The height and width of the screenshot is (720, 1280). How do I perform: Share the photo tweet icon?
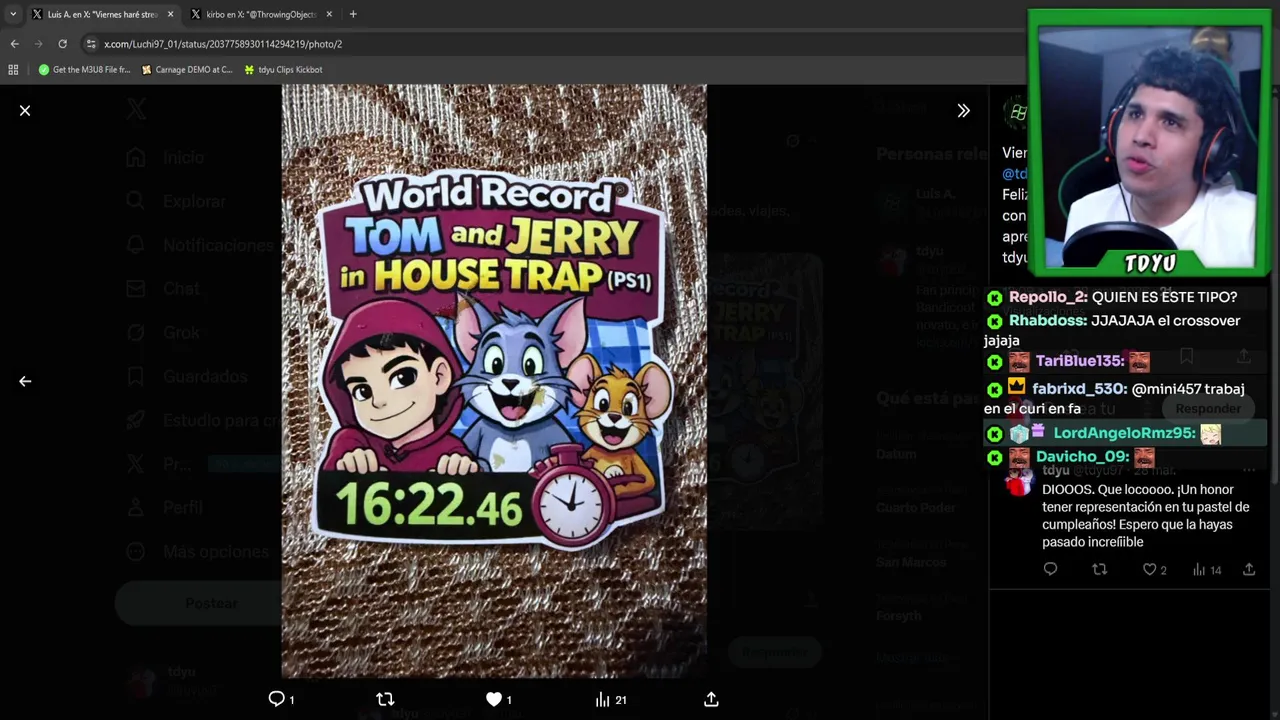711,699
